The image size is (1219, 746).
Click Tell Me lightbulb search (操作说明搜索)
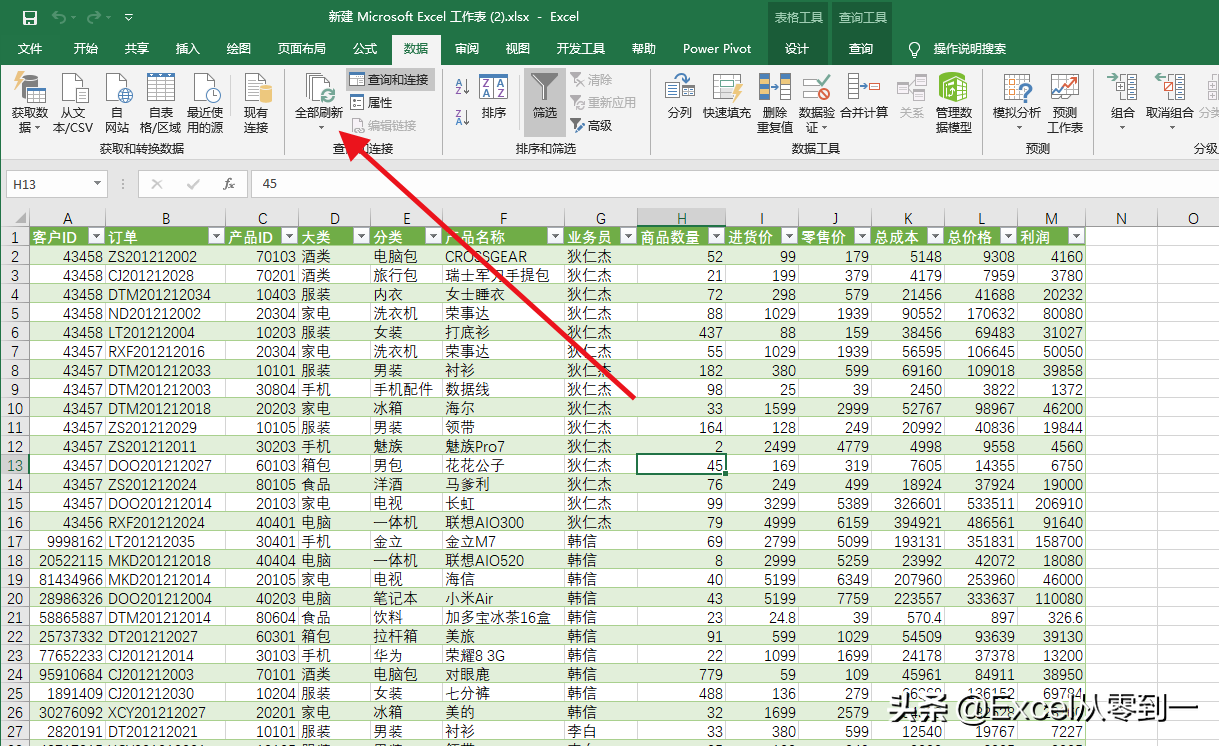(956, 49)
